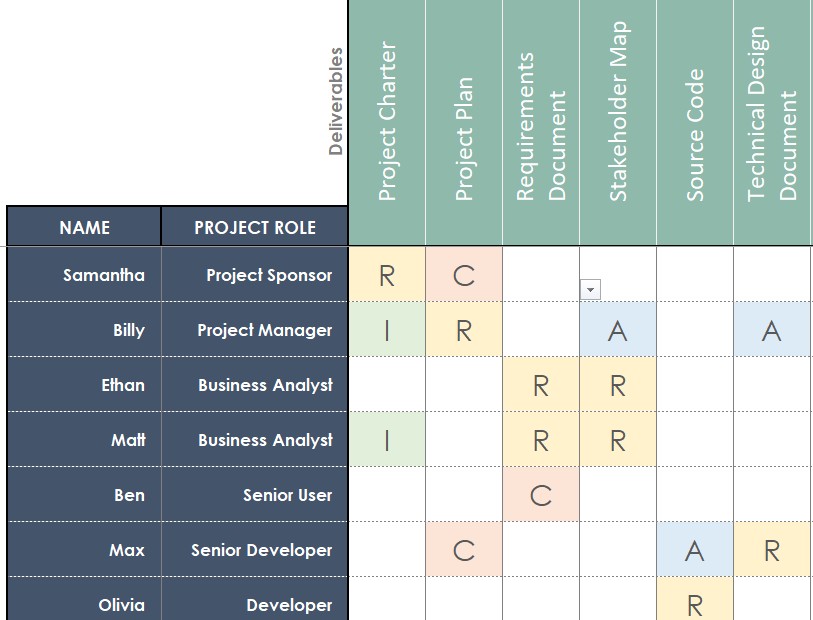Image resolution: width=813 pixels, height=620 pixels.
Task: Open the cell dropdown arrow in Samantha's row
Action: pyautogui.click(x=590, y=289)
